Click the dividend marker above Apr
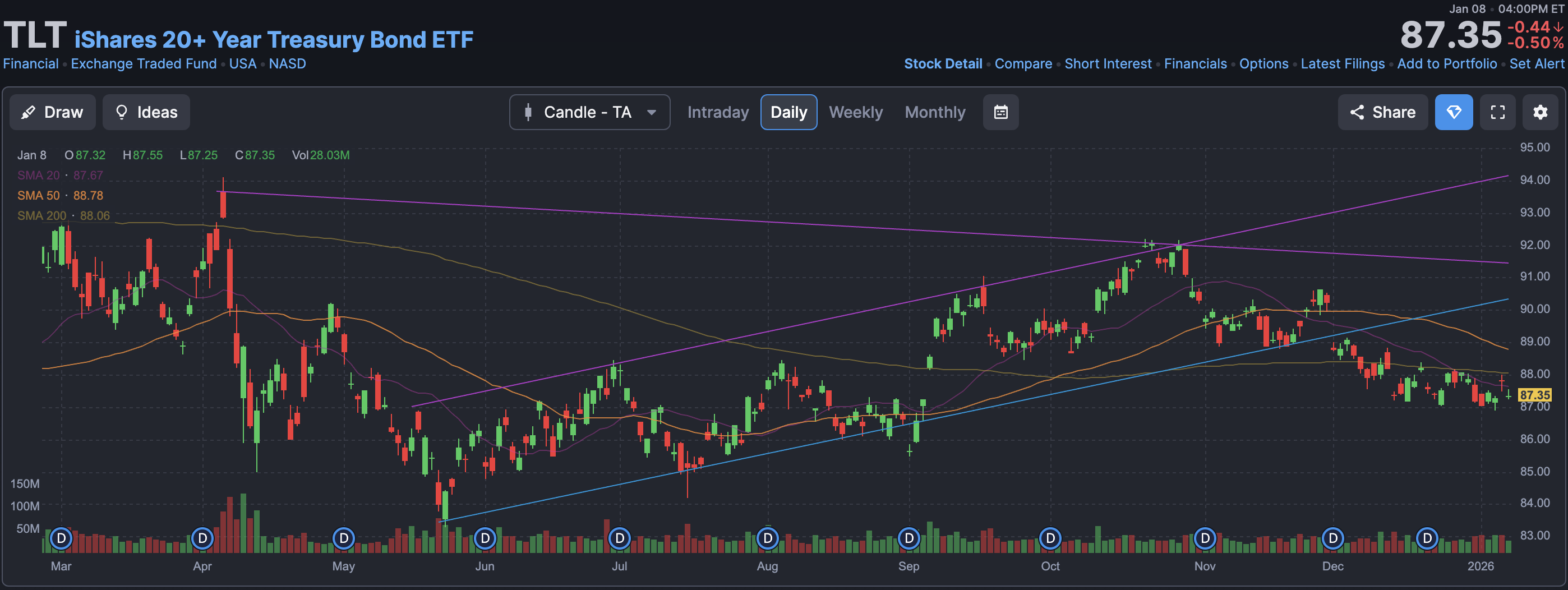Viewport: 1568px width, 590px height. (x=202, y=538)
